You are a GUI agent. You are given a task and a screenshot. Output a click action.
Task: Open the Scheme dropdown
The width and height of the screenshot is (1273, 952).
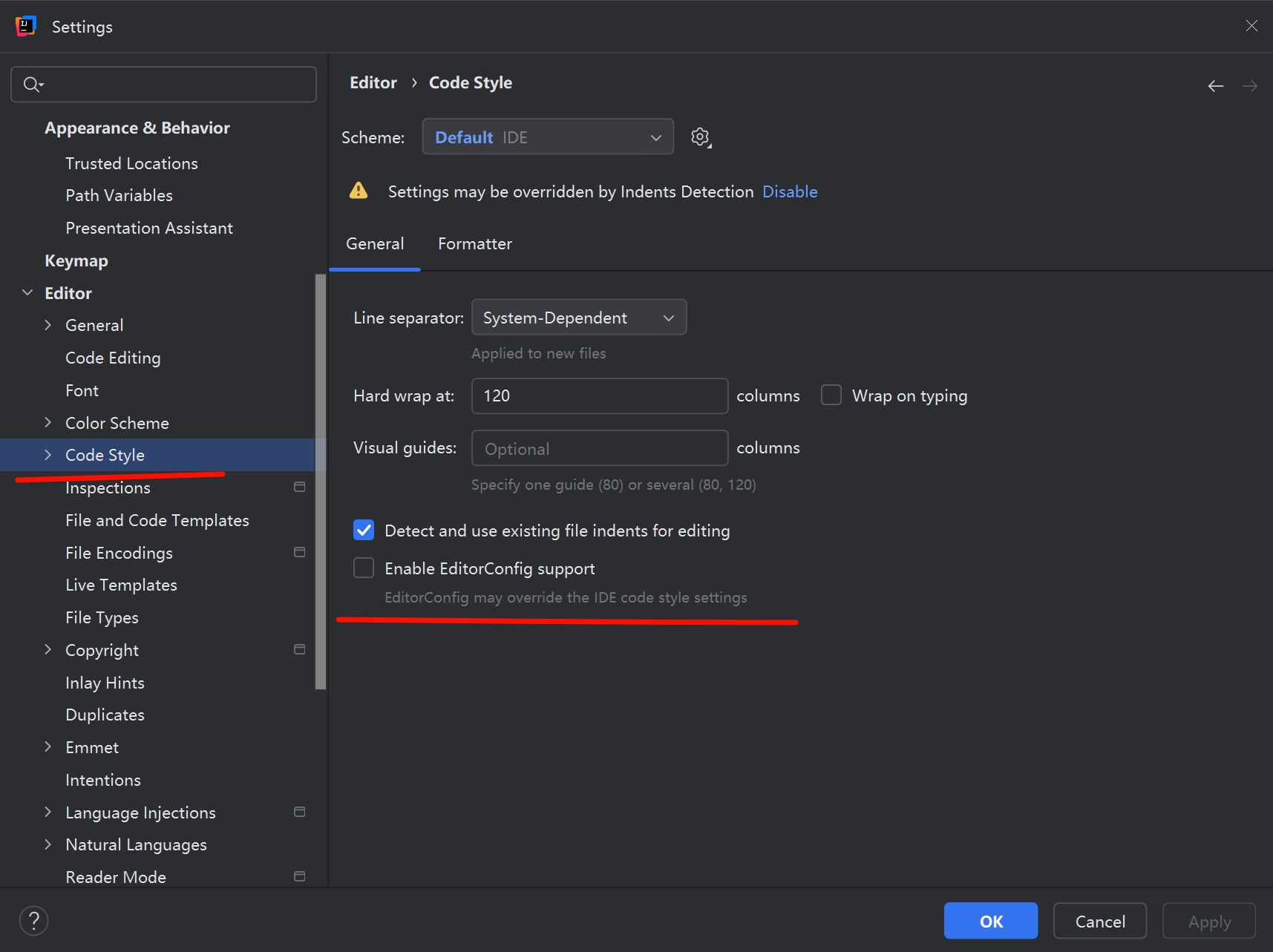[548, 137]
